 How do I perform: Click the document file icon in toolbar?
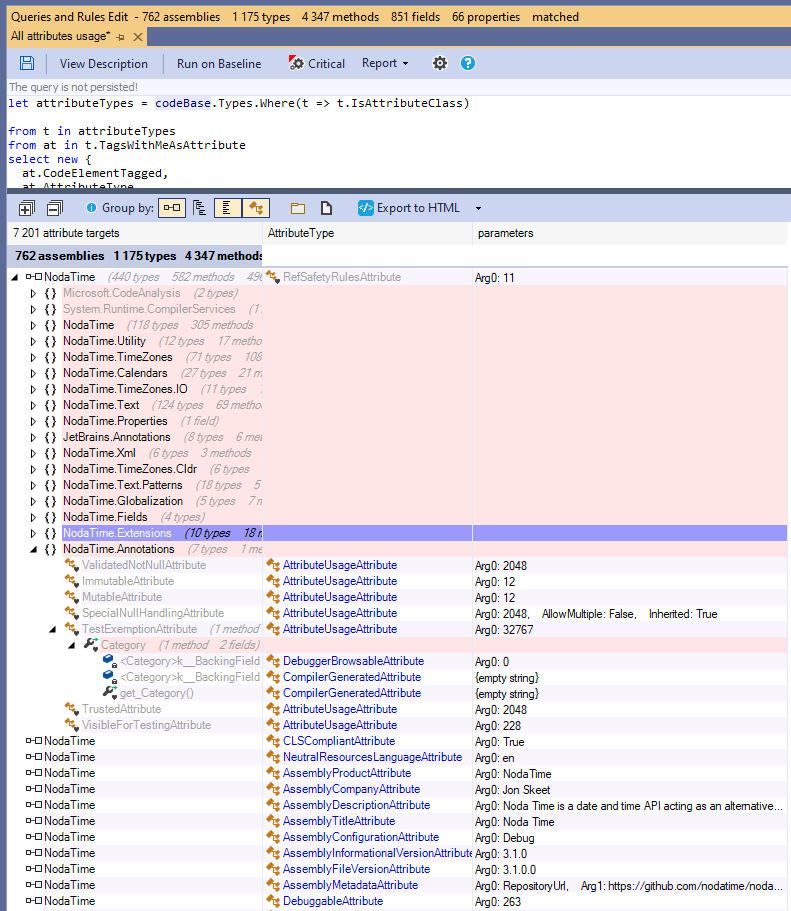(x=327, y=208)
